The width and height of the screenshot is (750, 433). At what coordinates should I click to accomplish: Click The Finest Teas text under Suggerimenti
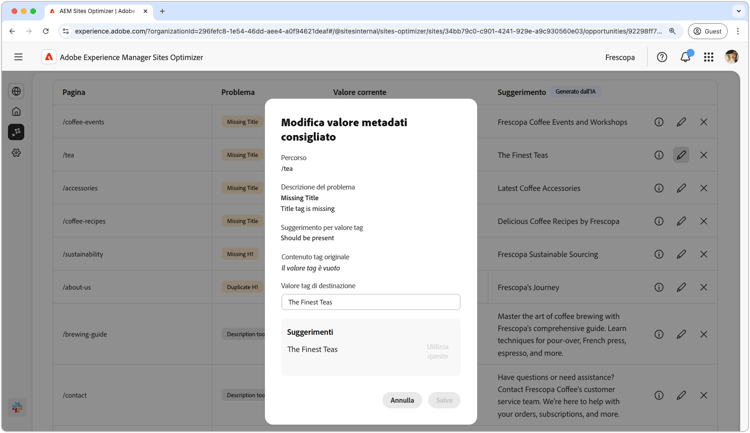pyautogui.click(x=312, y=349)
